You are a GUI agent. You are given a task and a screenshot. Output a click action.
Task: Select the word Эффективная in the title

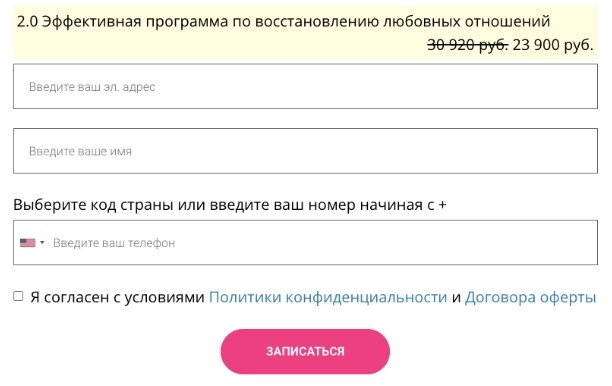(91, 21)
